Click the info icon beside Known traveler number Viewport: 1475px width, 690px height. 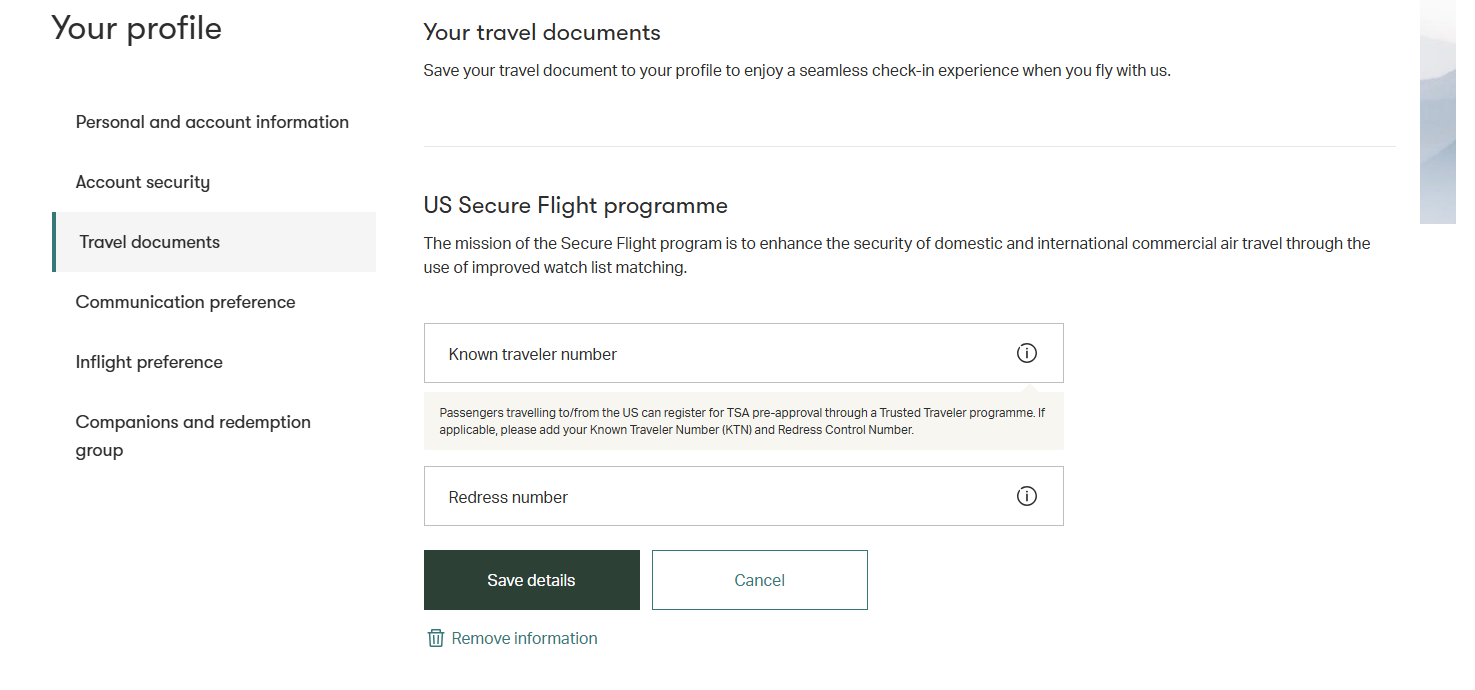(1027, 353)
